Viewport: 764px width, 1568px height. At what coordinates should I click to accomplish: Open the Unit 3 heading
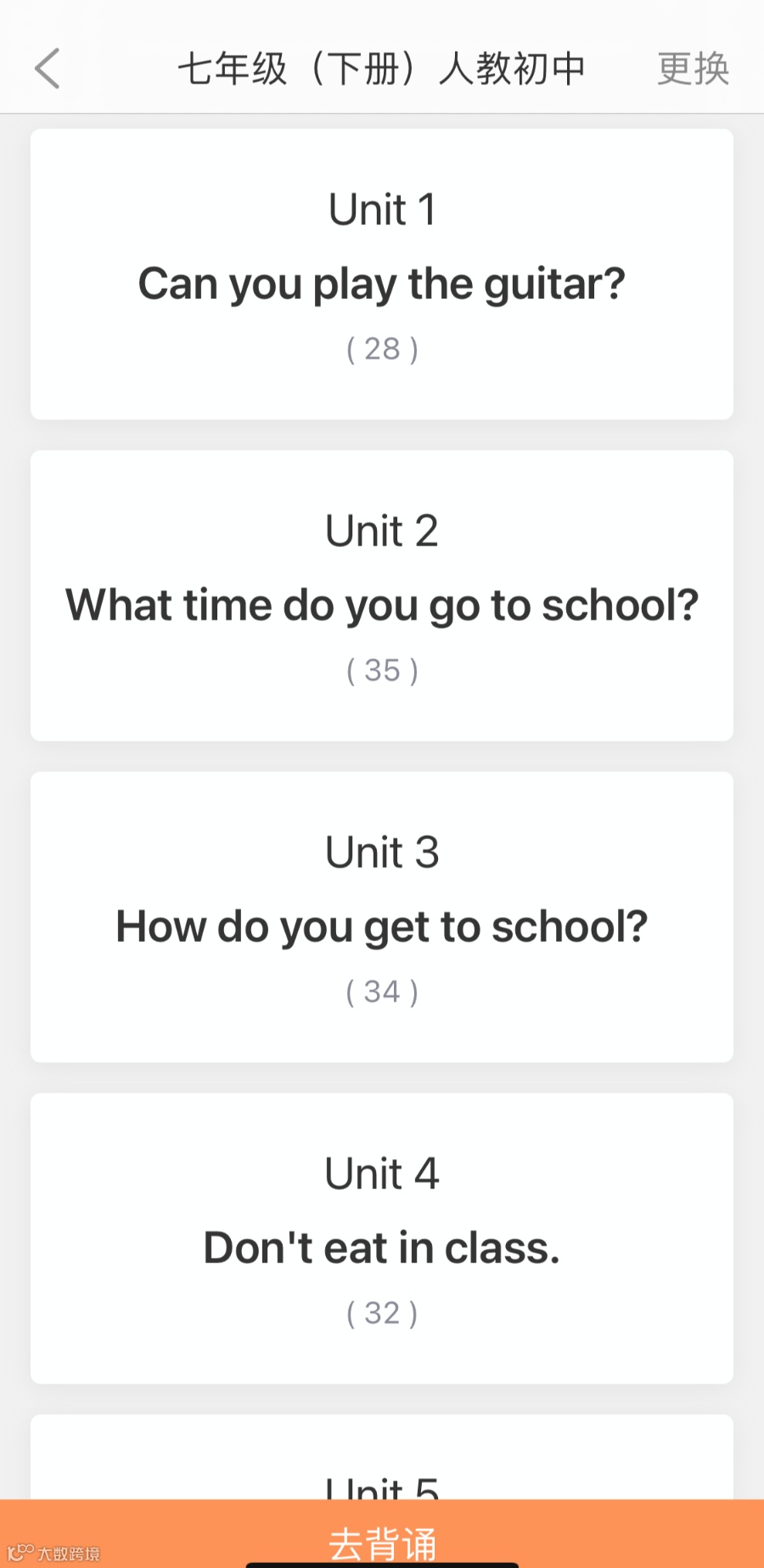tap(382, 853)
